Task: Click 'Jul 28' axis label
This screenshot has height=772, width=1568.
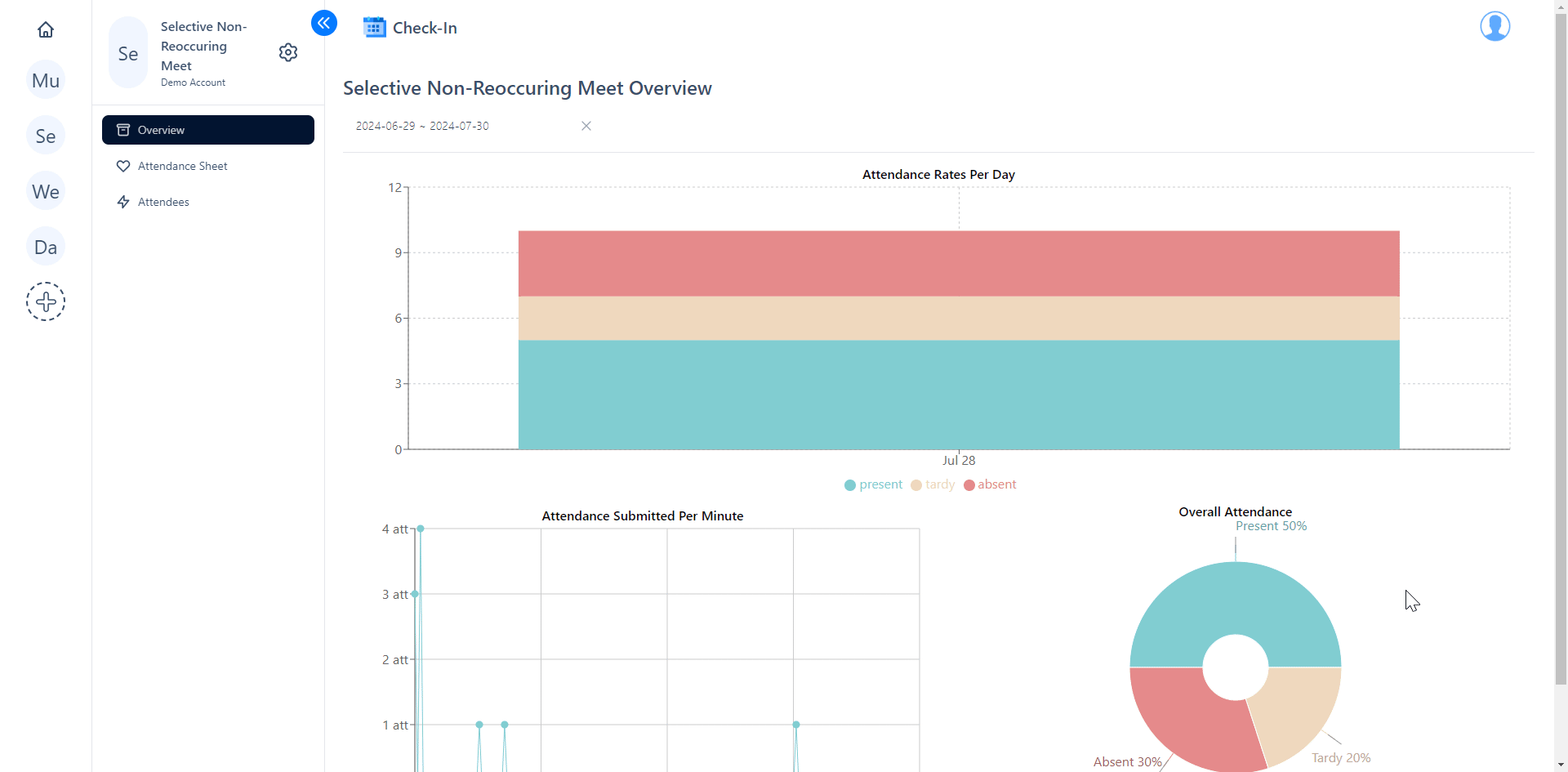Action: point(959,461)
